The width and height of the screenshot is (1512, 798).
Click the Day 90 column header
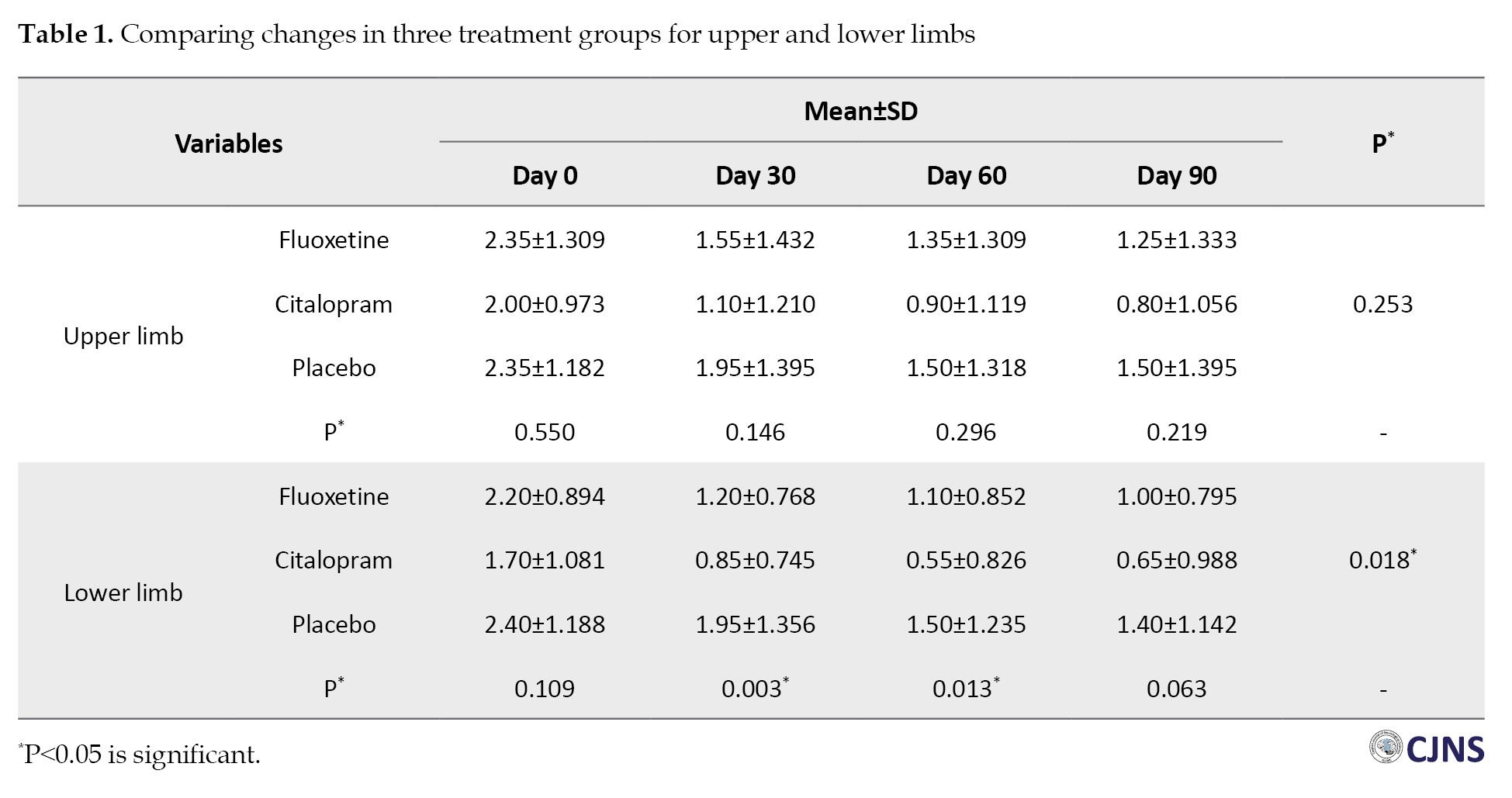click(x=1176, y=176)
